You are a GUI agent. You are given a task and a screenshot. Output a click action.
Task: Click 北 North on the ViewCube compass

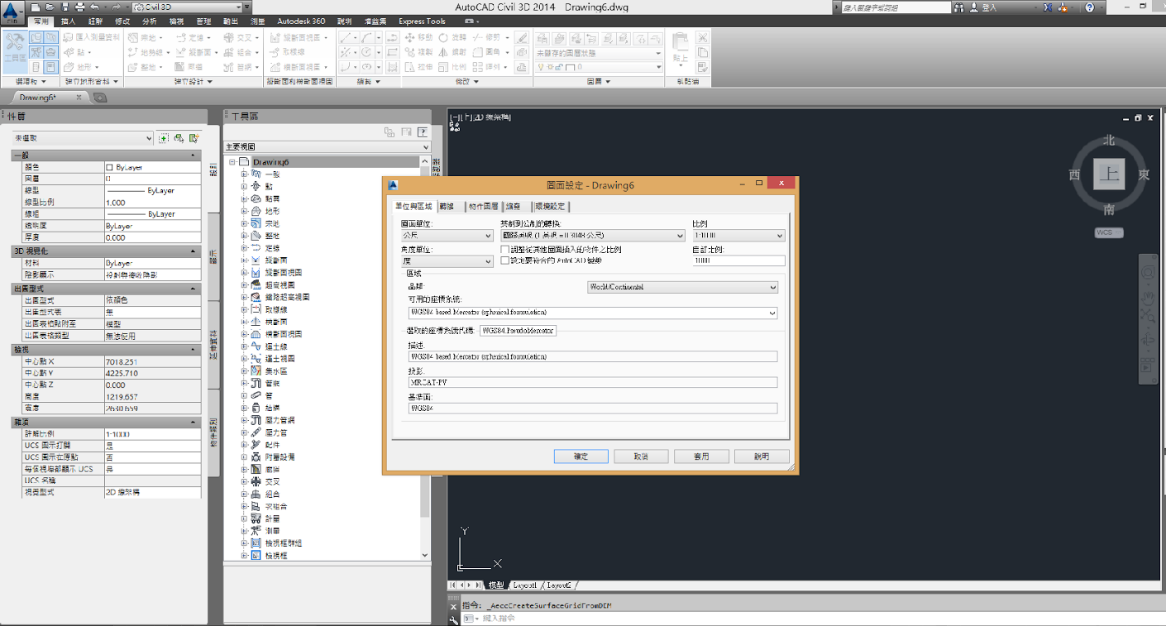[x=1109, y=141]
